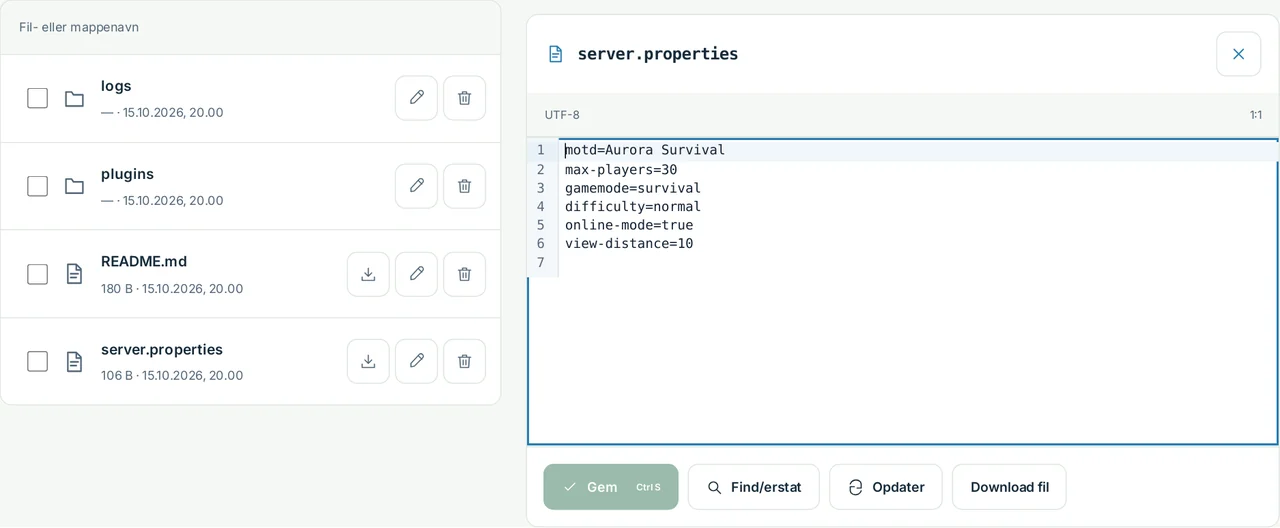Click the 180 B size text under README.md
1280x528 pixels.
[116, 288]
